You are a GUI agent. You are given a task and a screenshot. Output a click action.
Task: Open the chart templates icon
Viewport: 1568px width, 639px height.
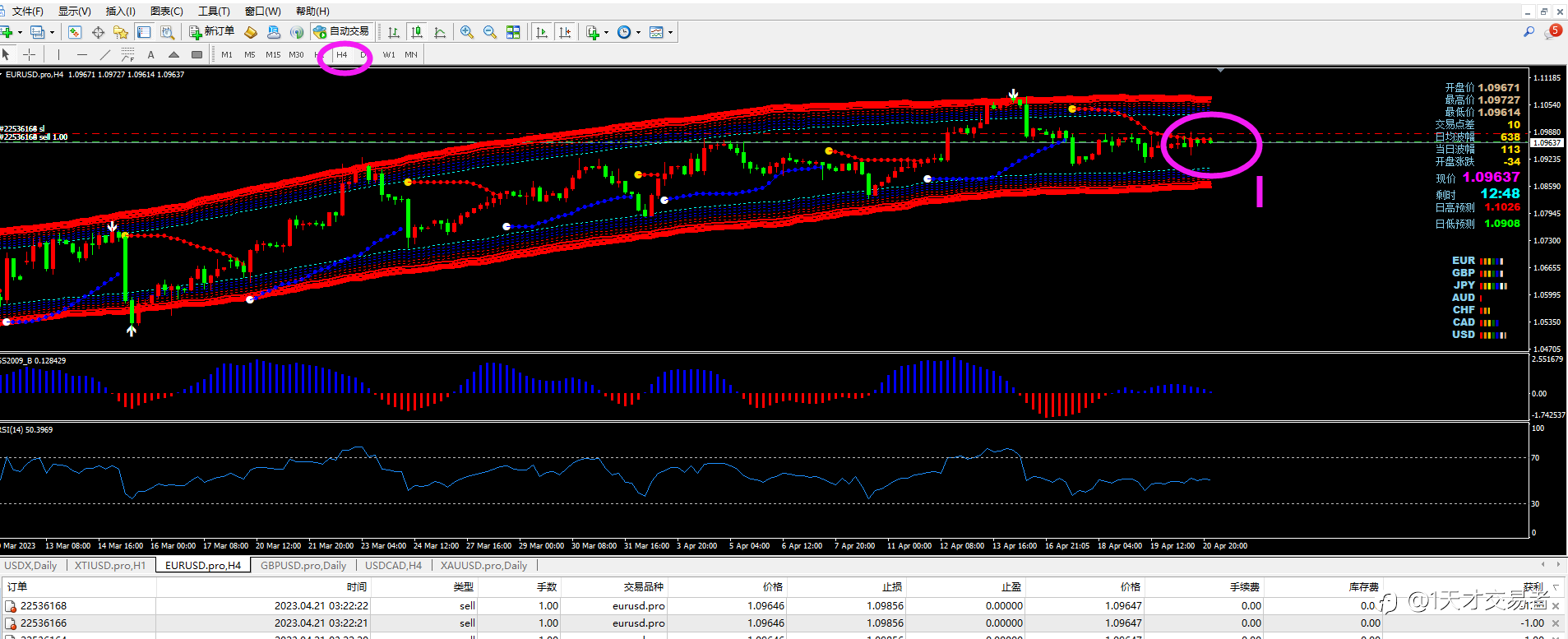point(656,32)
